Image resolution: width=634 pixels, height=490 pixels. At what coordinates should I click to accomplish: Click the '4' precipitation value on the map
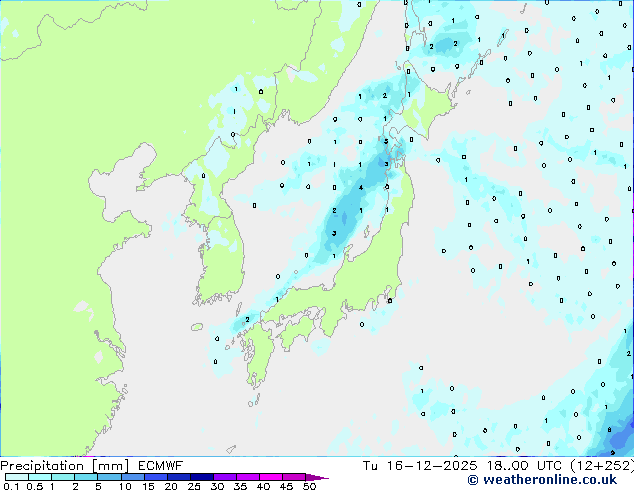(x=361, y=188)
